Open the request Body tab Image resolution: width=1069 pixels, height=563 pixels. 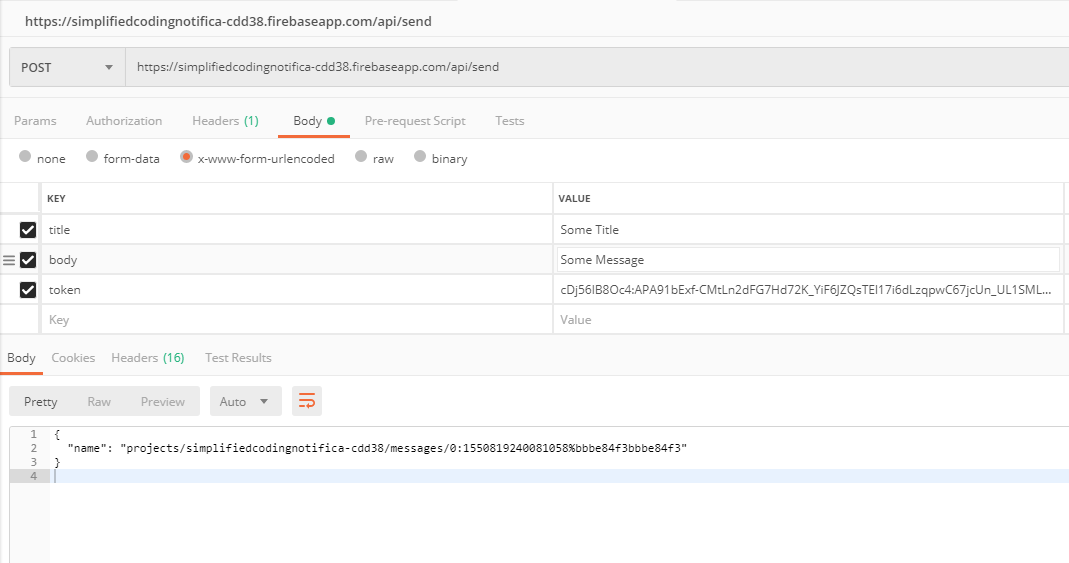(314, 121)
